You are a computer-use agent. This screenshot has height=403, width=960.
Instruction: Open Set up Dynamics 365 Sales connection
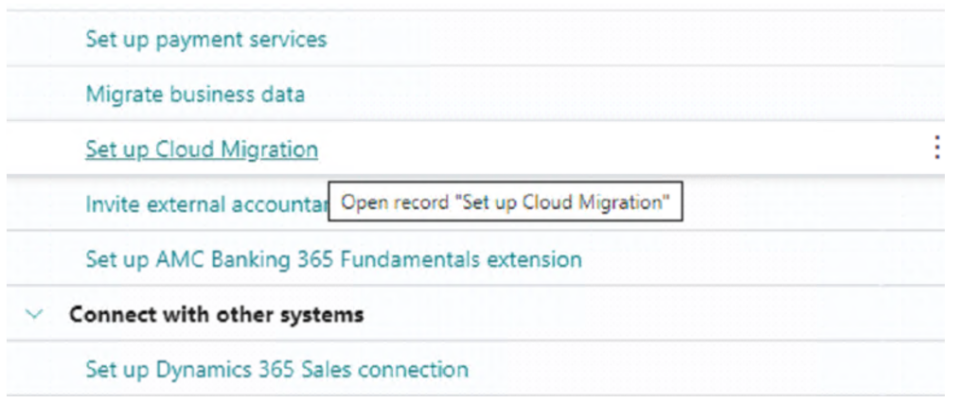(x=277, y=370)
